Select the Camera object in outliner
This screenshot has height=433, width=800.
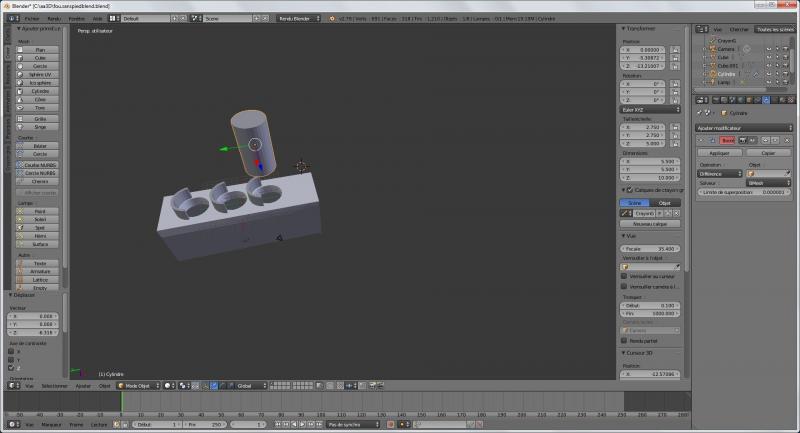click(x=726, y=48)
